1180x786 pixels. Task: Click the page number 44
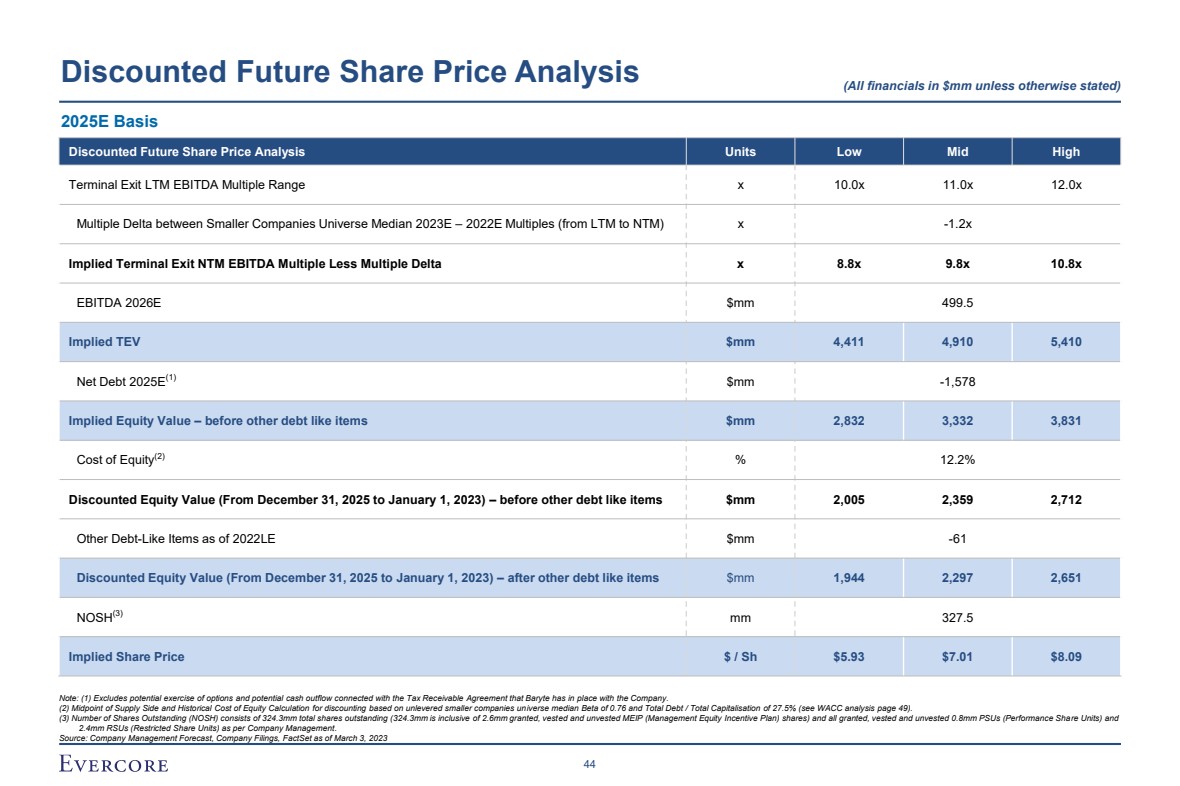tap(590, 765)
